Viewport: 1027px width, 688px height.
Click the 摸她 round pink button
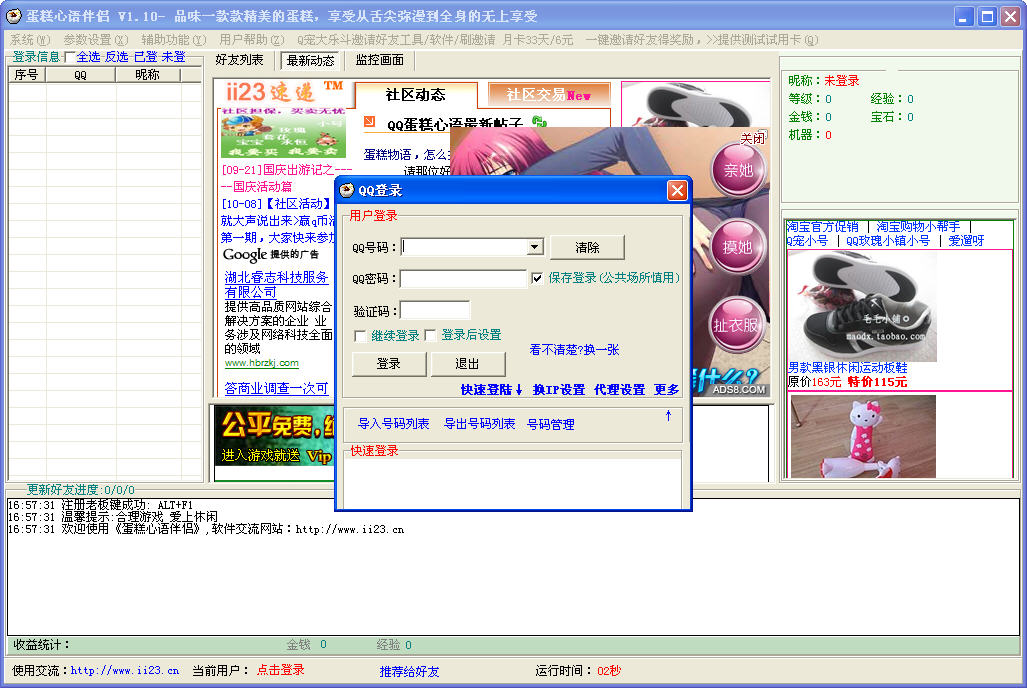point(738,247)
